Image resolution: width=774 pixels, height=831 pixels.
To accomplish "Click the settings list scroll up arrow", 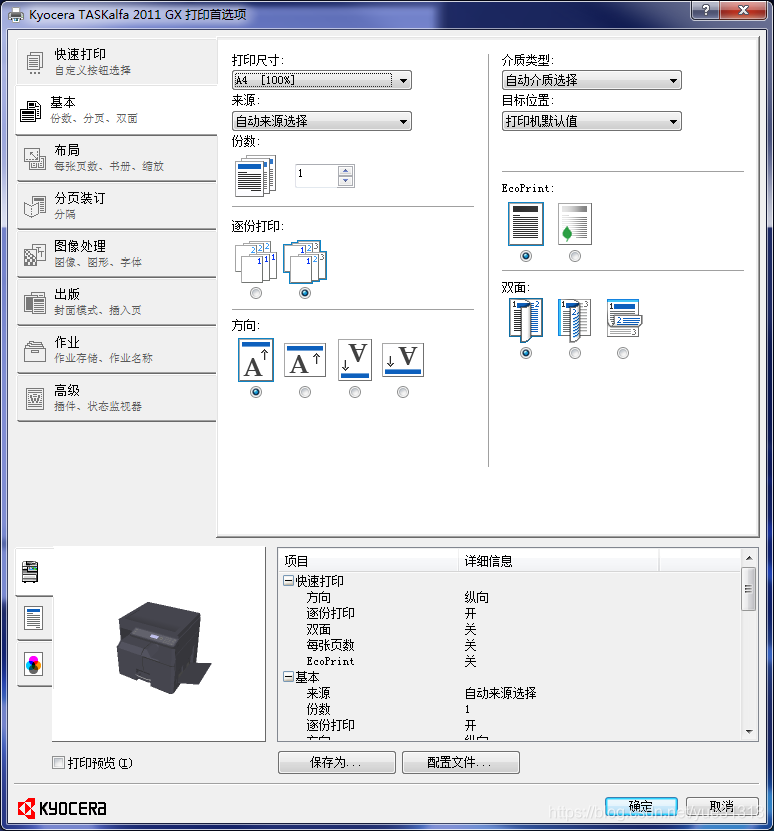I will point(749,558).
